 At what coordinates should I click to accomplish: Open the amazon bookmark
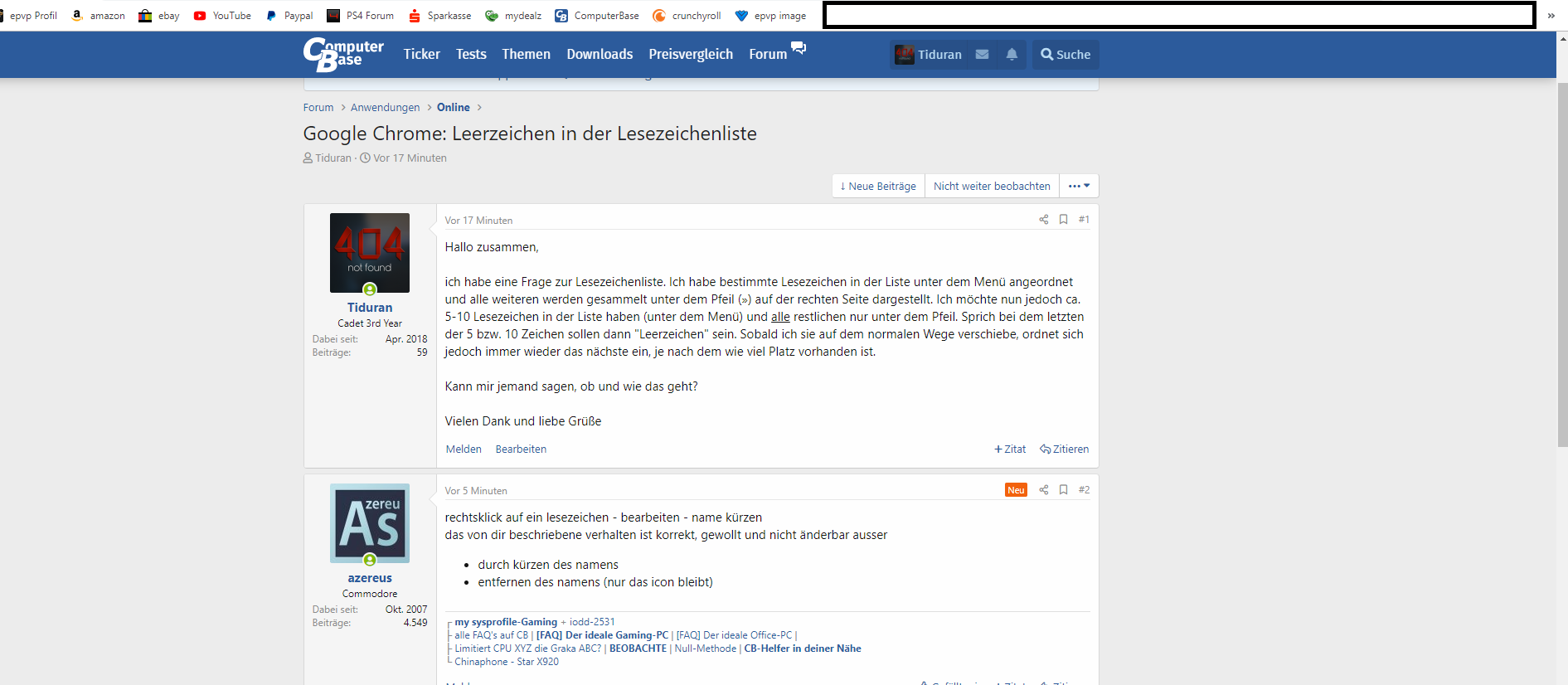coord(99,16)
